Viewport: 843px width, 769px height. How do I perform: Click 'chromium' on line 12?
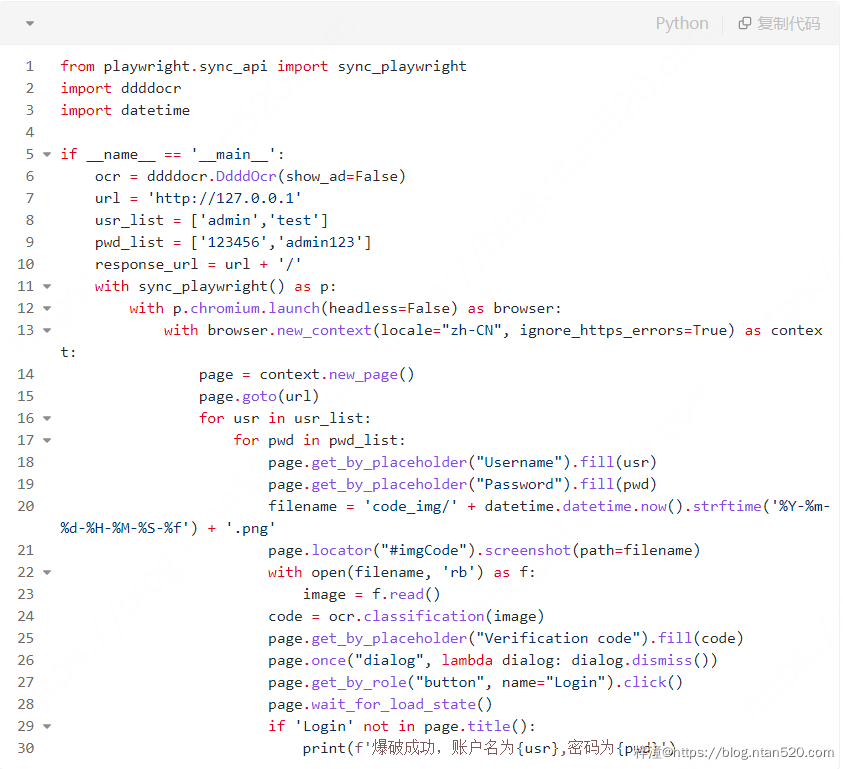(x=225, y=308)
